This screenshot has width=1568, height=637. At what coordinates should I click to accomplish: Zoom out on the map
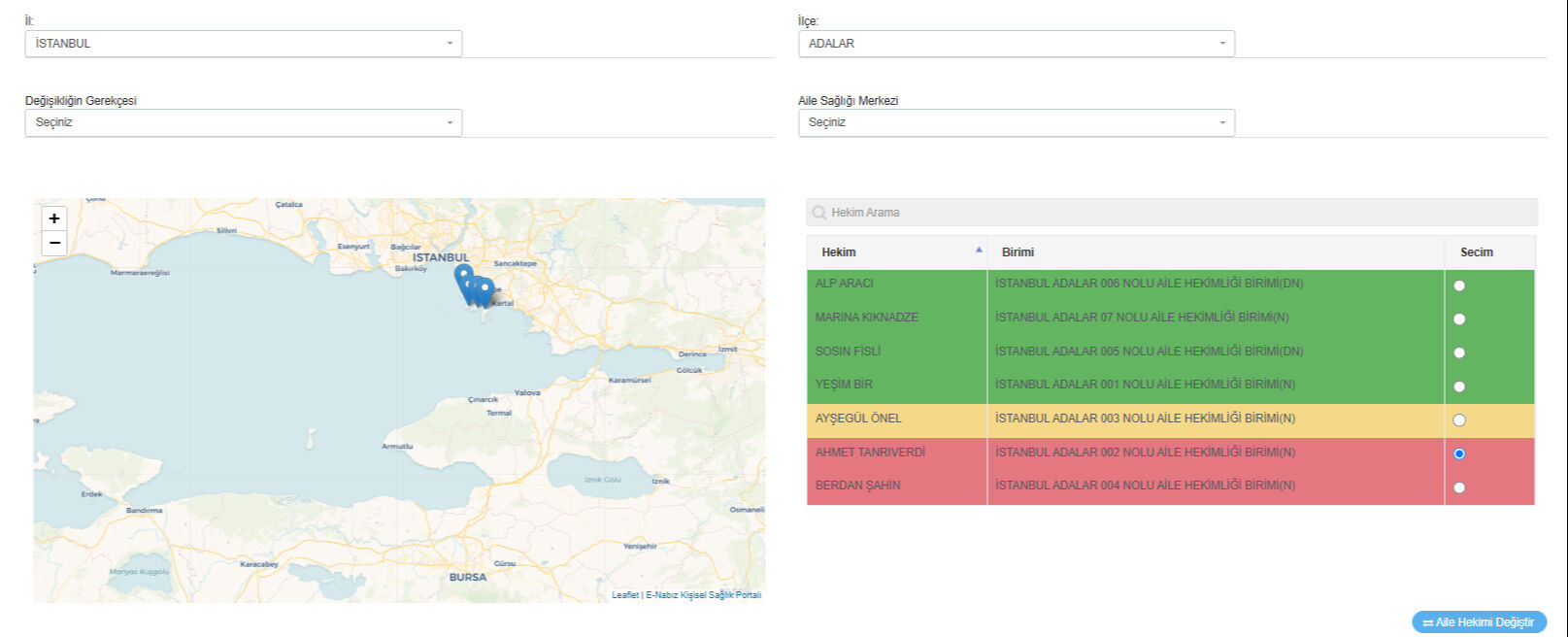(x=54, y=243)
